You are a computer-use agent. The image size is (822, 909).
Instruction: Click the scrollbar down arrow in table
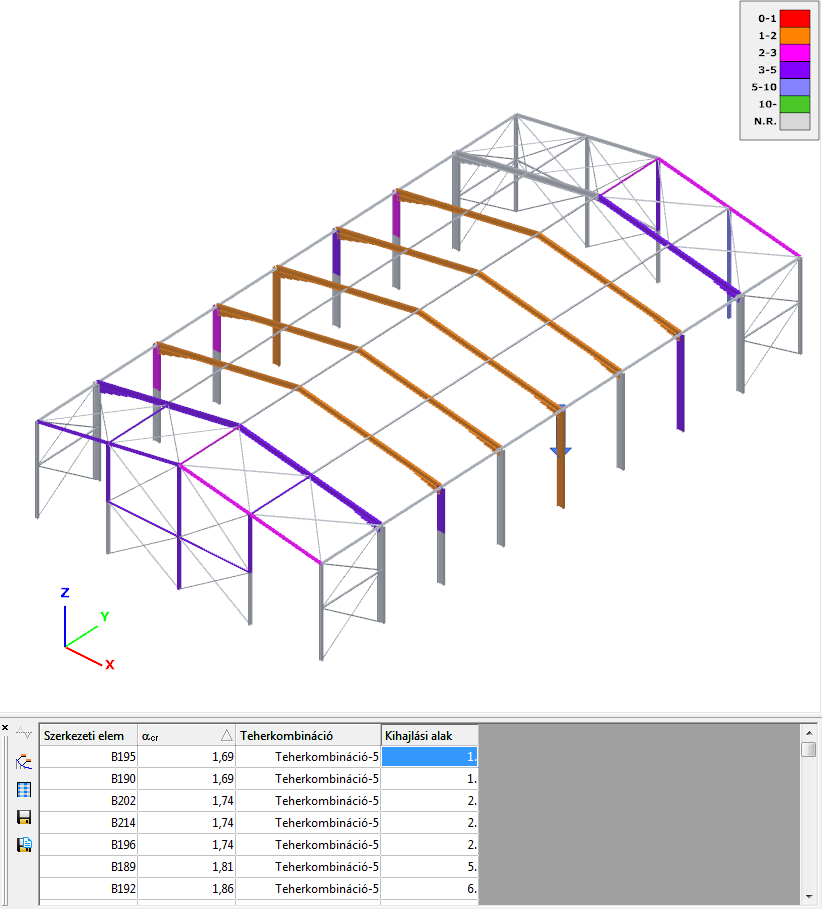[809, 897]
